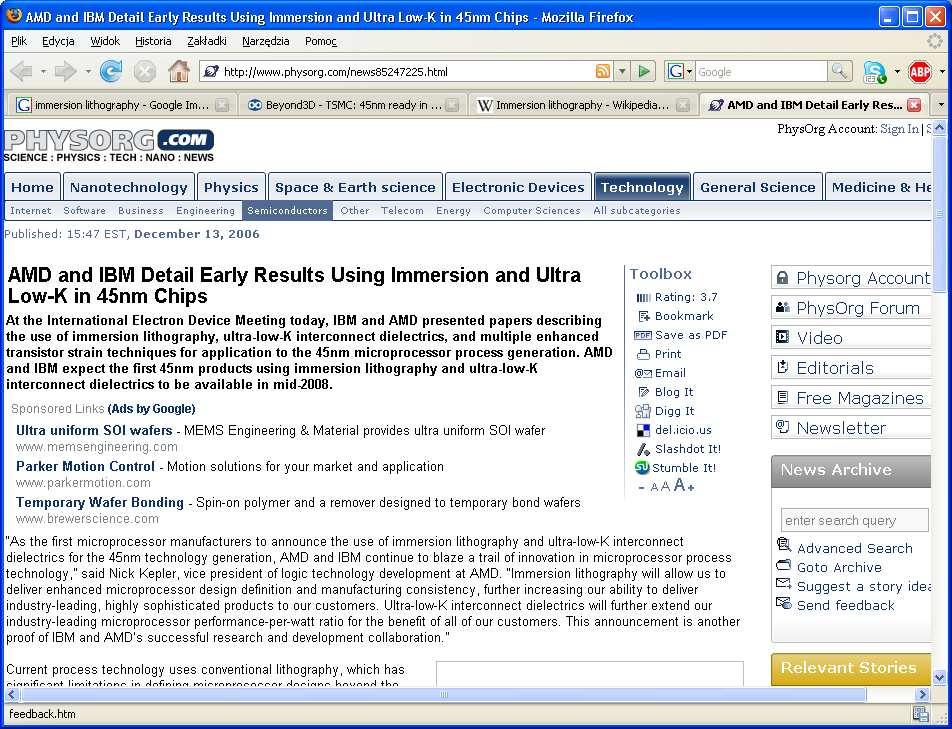952x729 pixels.
Task: Increase font size with the A+ icon
Action: click(684, 485)
